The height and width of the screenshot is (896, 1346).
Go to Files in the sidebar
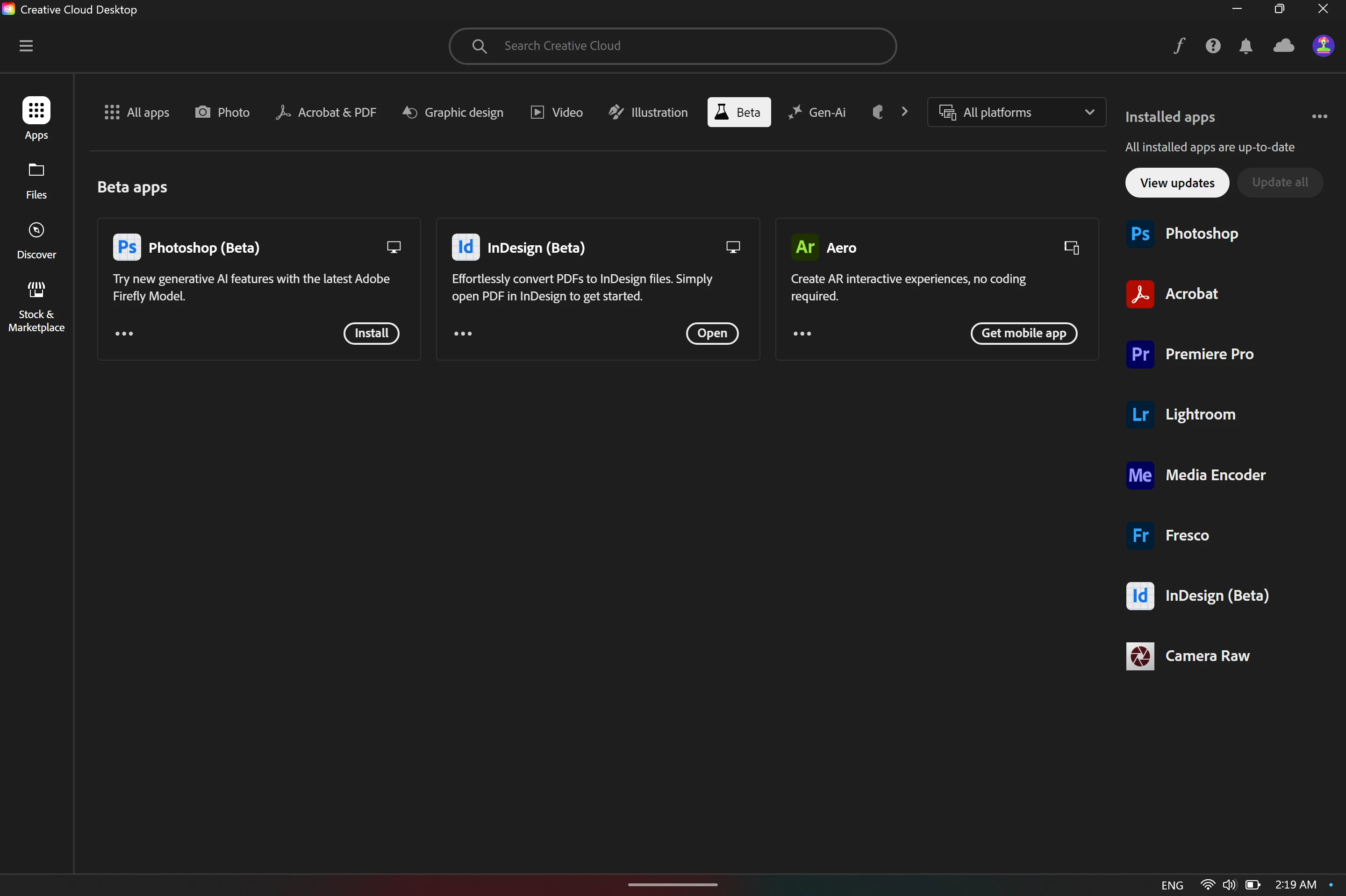pyautogui.click(x=36, y=181)
